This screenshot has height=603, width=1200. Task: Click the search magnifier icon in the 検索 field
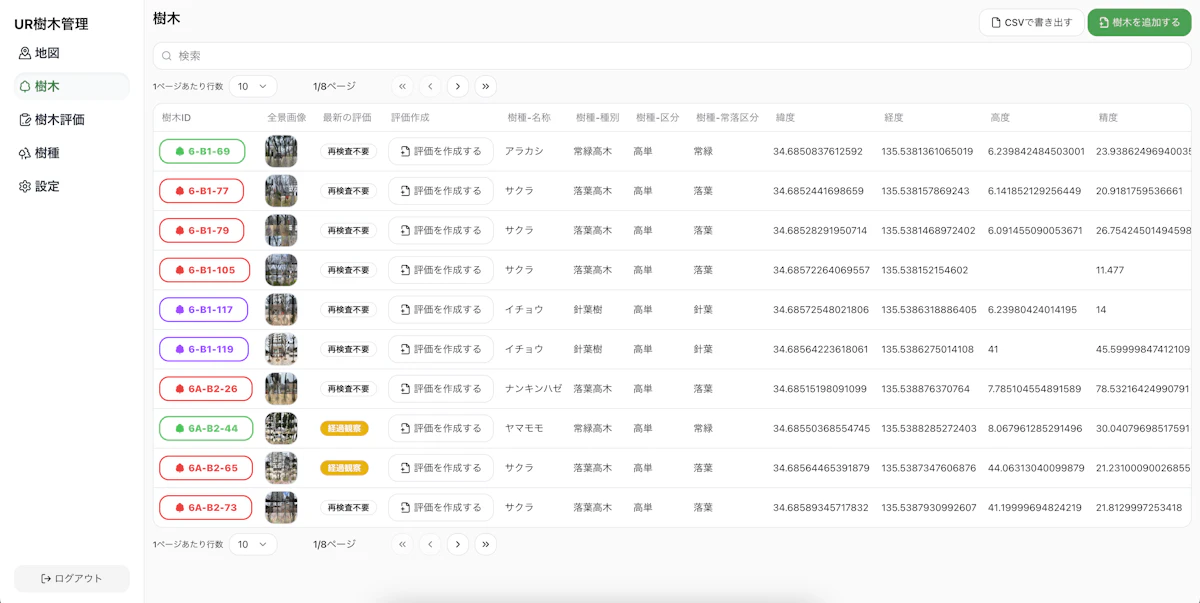point(165,56)
